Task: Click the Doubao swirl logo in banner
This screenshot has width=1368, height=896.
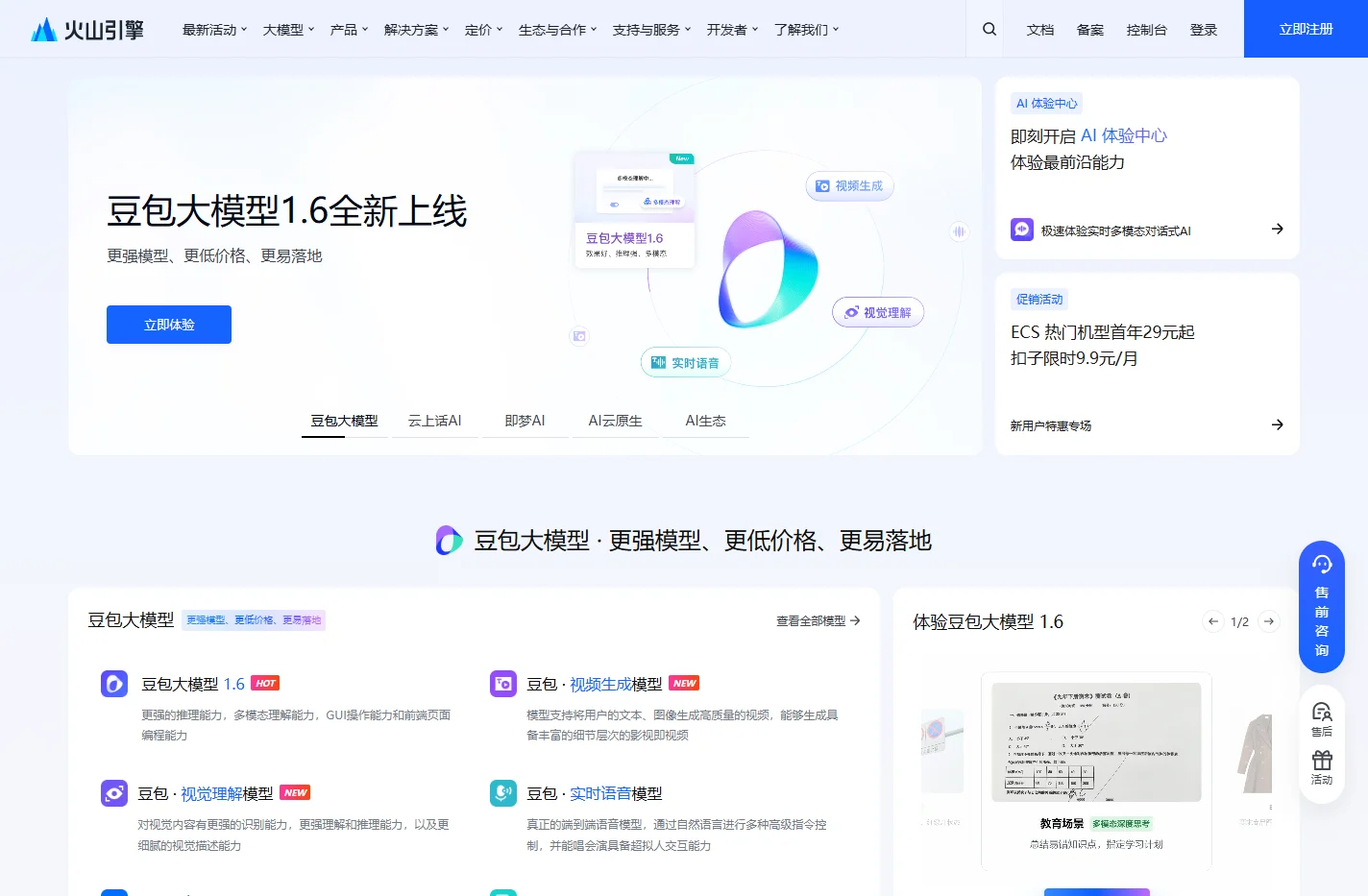Action: 768,270
